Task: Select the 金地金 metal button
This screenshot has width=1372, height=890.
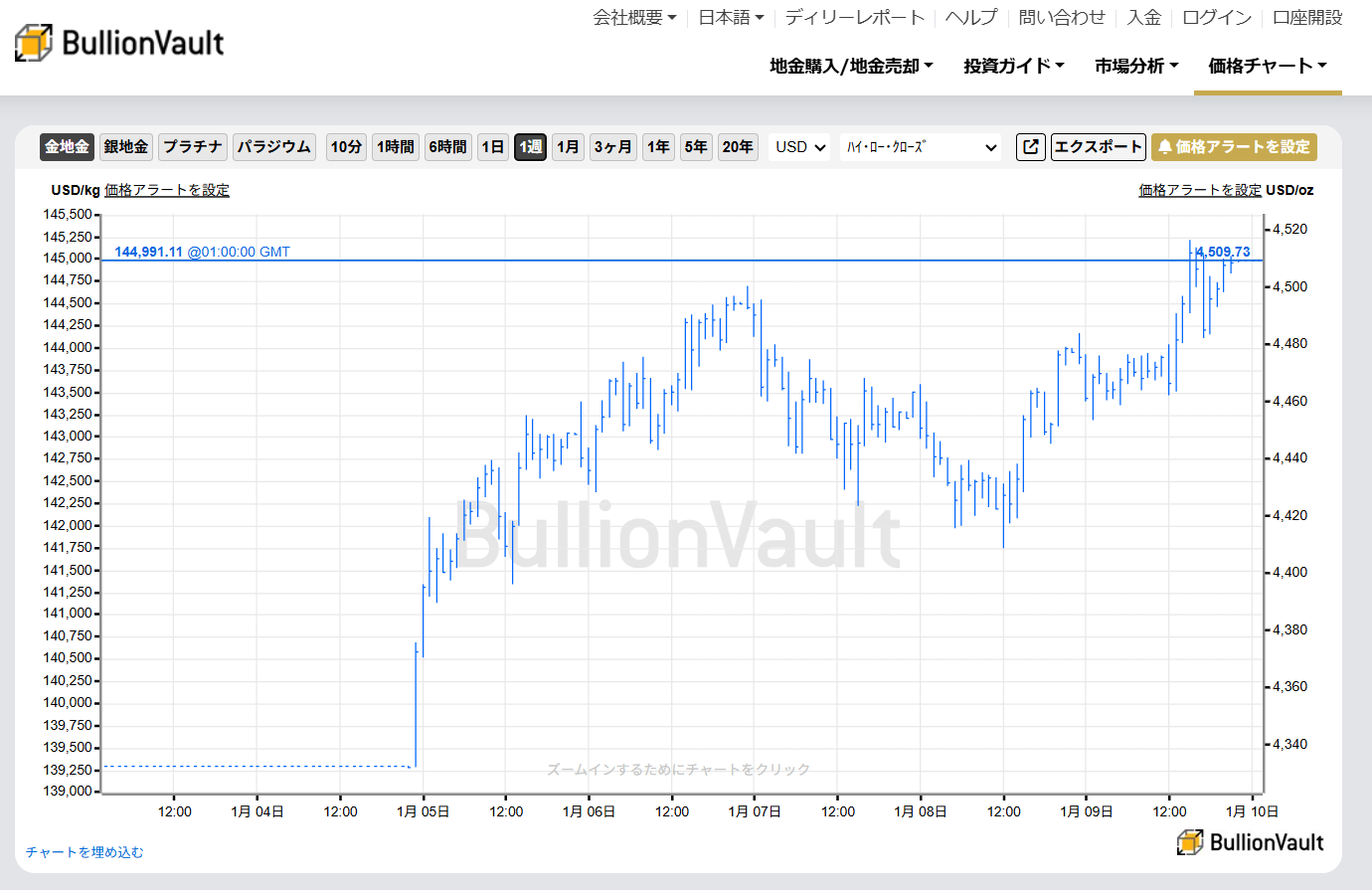Action: tap(66, 146)
